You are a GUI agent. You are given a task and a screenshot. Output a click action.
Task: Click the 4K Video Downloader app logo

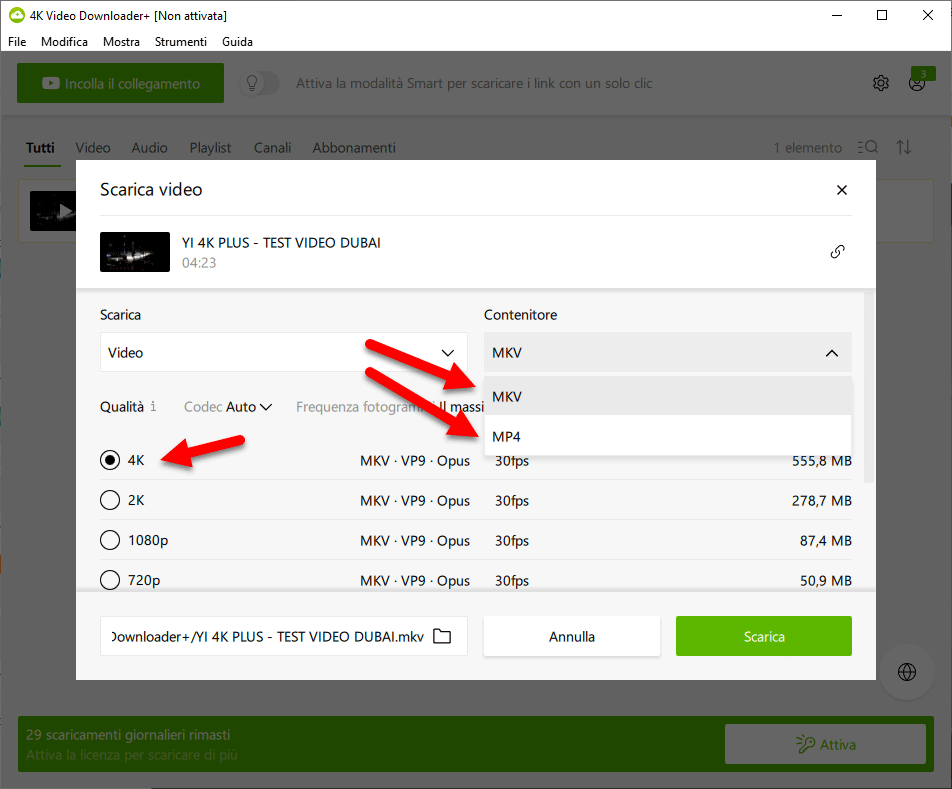[17, 15]
